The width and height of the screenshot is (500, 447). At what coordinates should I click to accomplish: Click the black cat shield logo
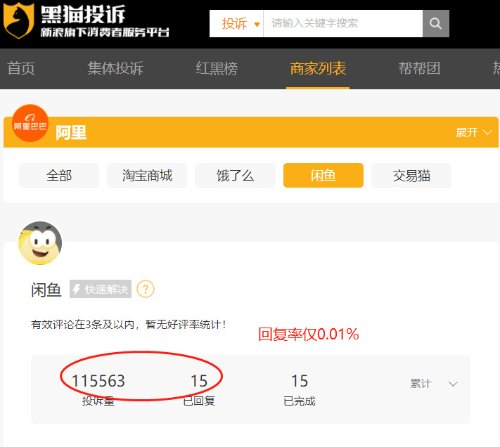click(18, 21)
